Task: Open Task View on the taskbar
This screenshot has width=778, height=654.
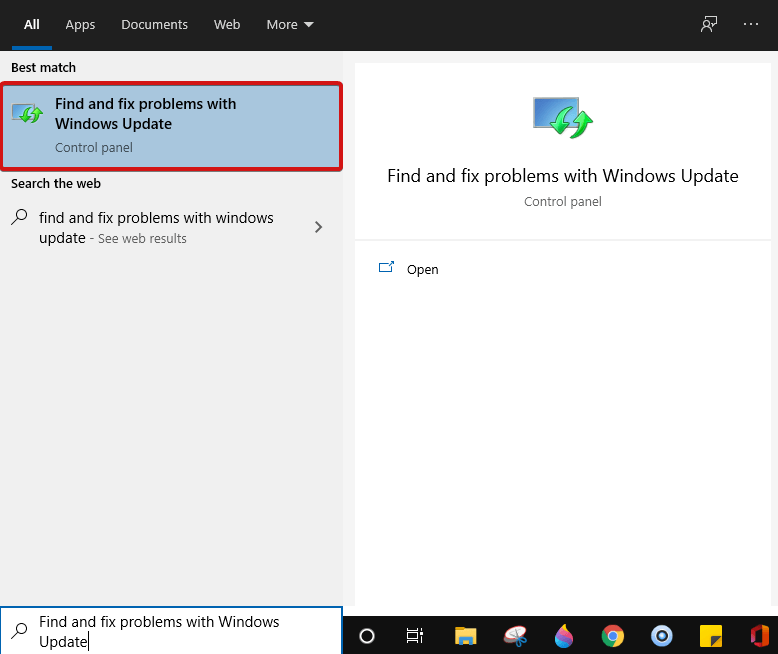Action: pyautogui.click(x=415, y=636)
